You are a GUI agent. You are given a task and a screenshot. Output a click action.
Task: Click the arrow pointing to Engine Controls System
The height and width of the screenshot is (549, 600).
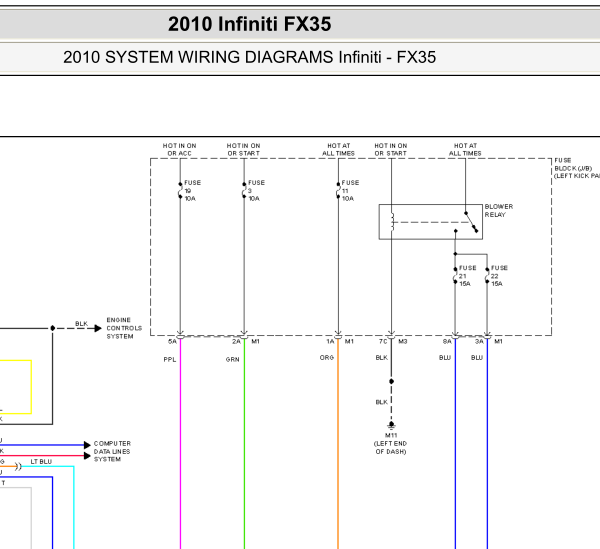pos(98,328)
